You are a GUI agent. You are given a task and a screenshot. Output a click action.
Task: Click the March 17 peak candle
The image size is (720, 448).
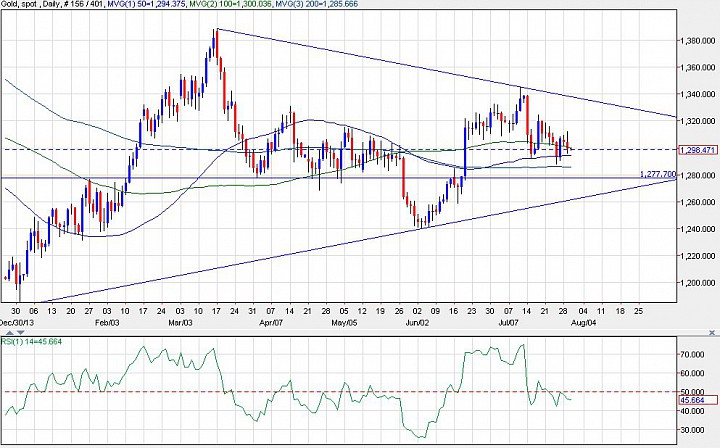tap(216, 44)
